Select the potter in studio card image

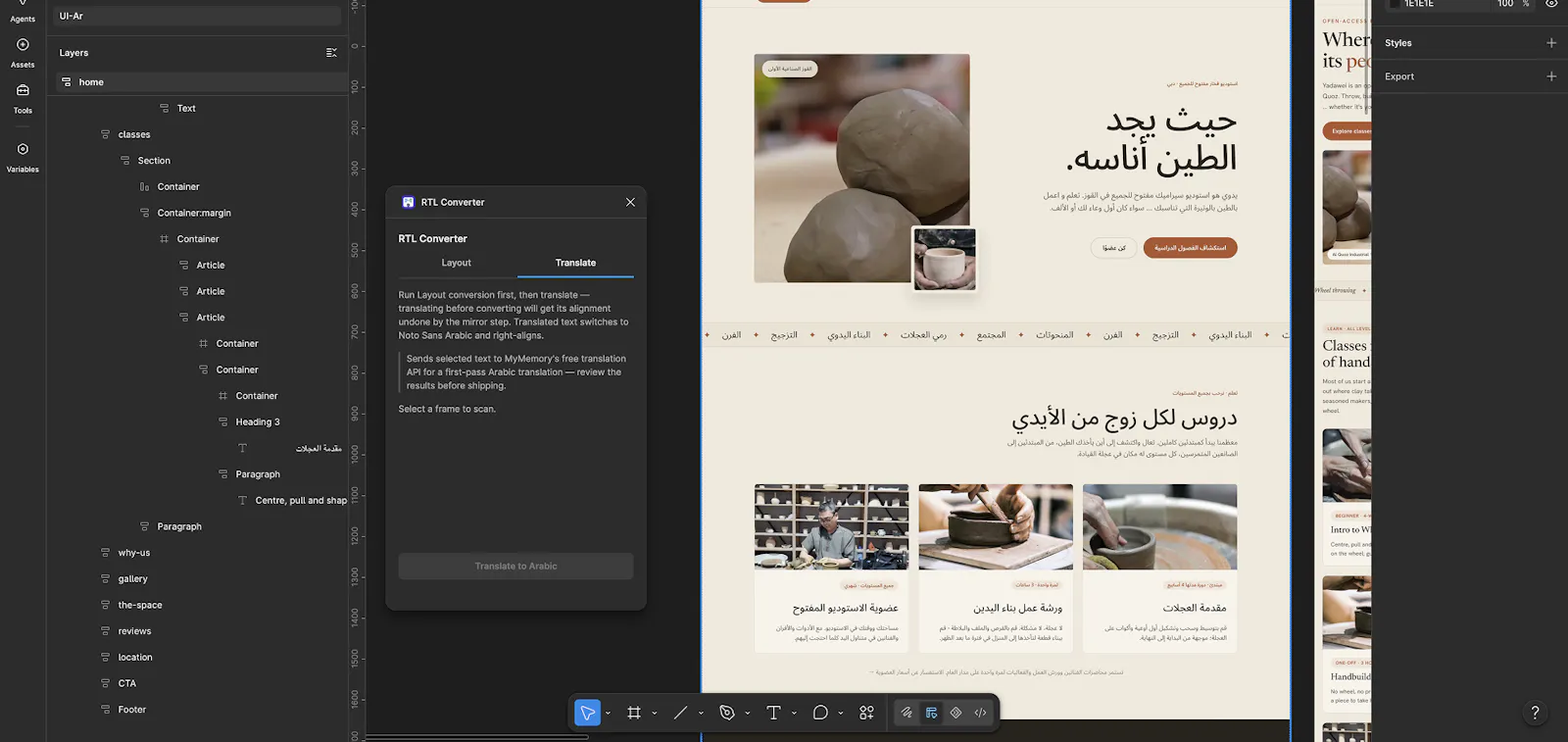pos(831,526)
